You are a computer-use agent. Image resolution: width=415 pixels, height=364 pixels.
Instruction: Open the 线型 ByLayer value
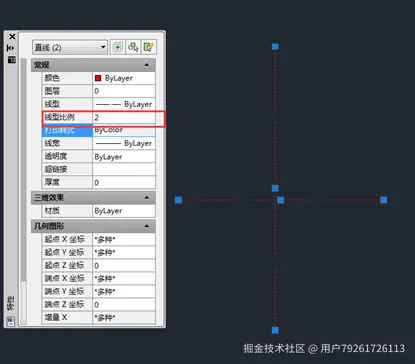click(x=124, y=104)
